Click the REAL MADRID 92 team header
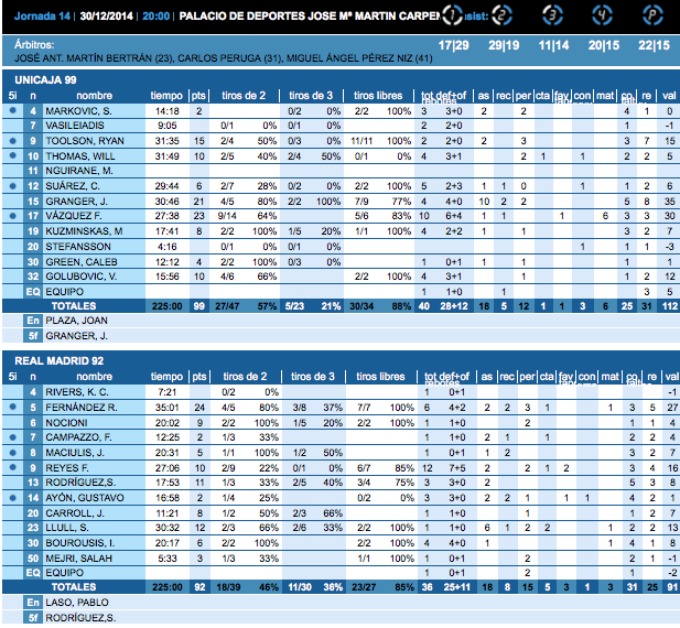Viewport: 680px width, 628px height. click(x=59, y=361)
